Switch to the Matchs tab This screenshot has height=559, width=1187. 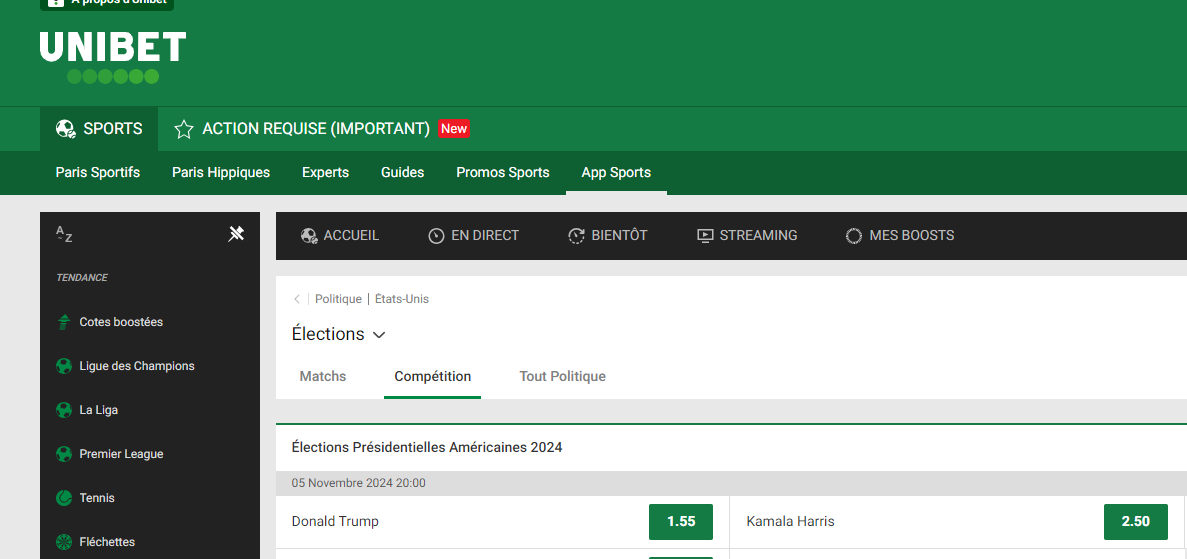click(x=322, y=376)
